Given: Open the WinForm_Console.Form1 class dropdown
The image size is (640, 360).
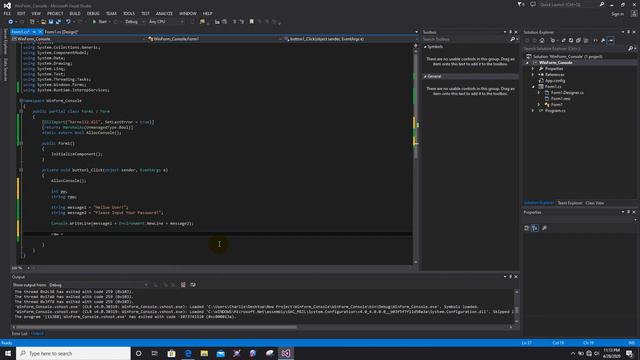Looking at the screenshot, I should pos(215,39).
